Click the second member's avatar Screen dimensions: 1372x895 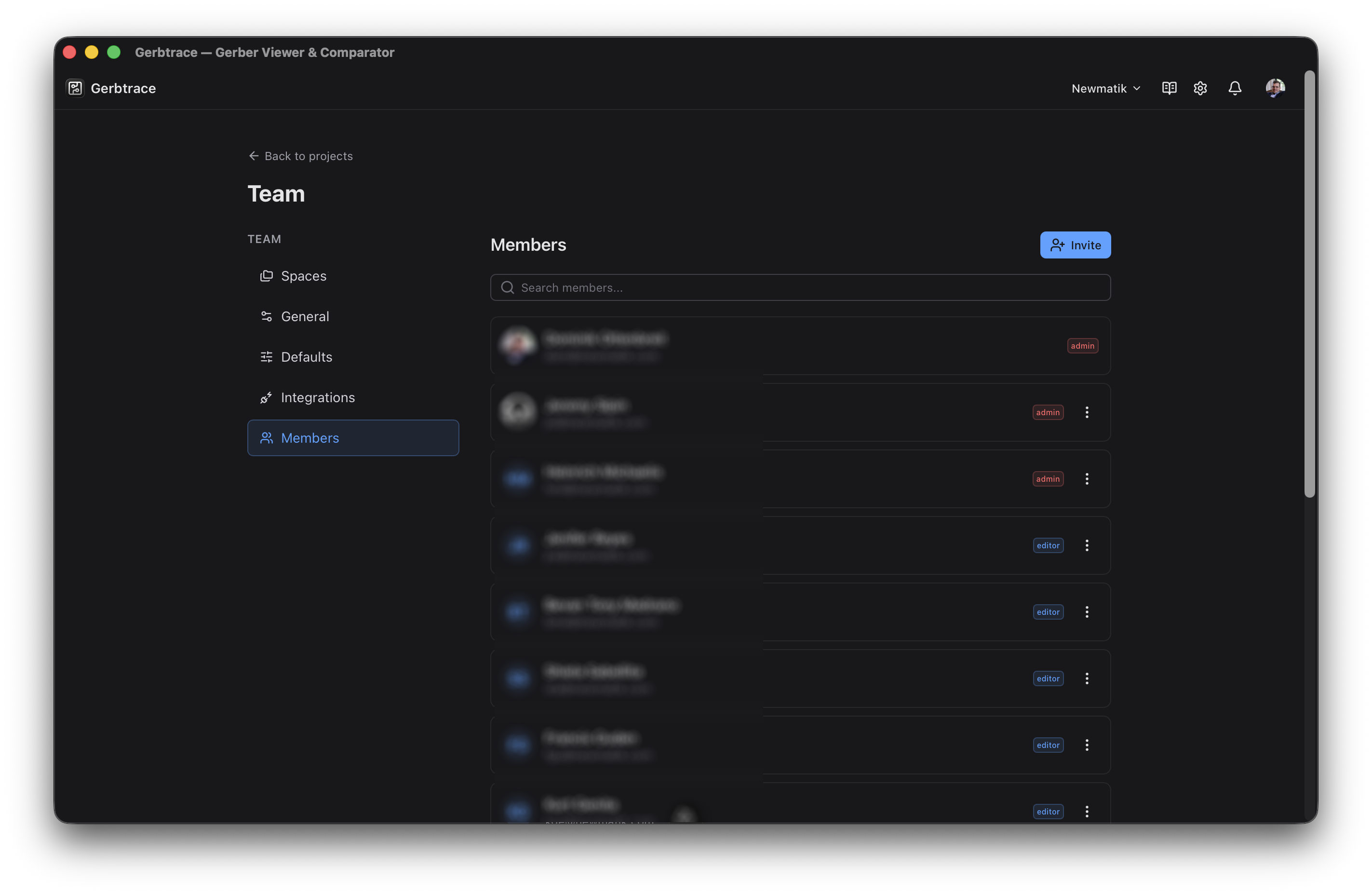pos(518,412)
